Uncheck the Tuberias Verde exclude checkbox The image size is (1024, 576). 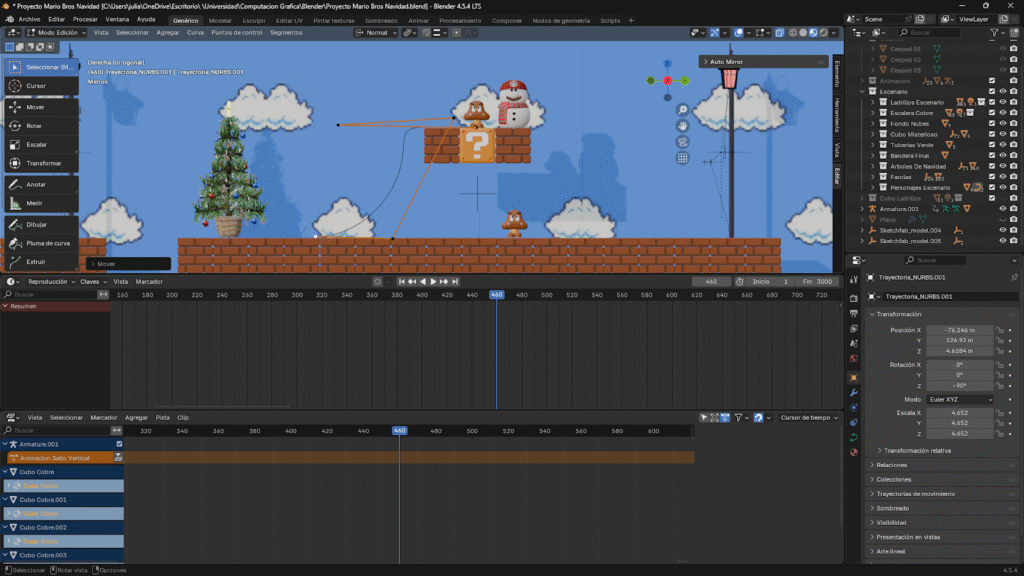pos(992,145)
